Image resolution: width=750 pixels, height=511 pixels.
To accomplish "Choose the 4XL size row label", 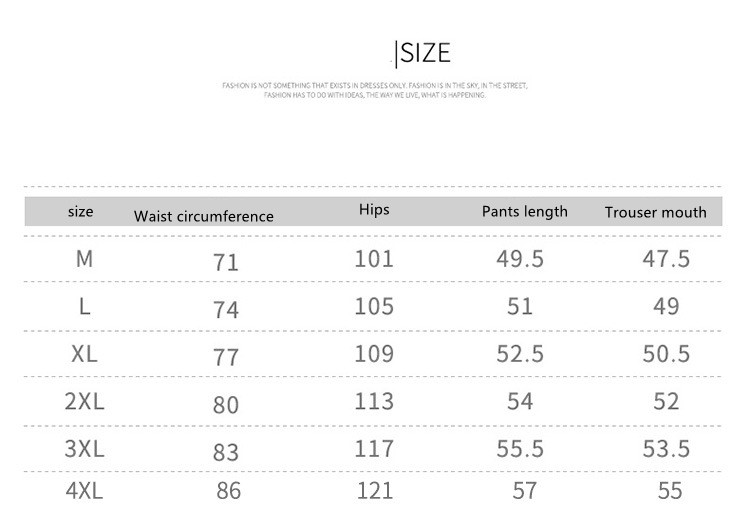I will pos(84,492).
